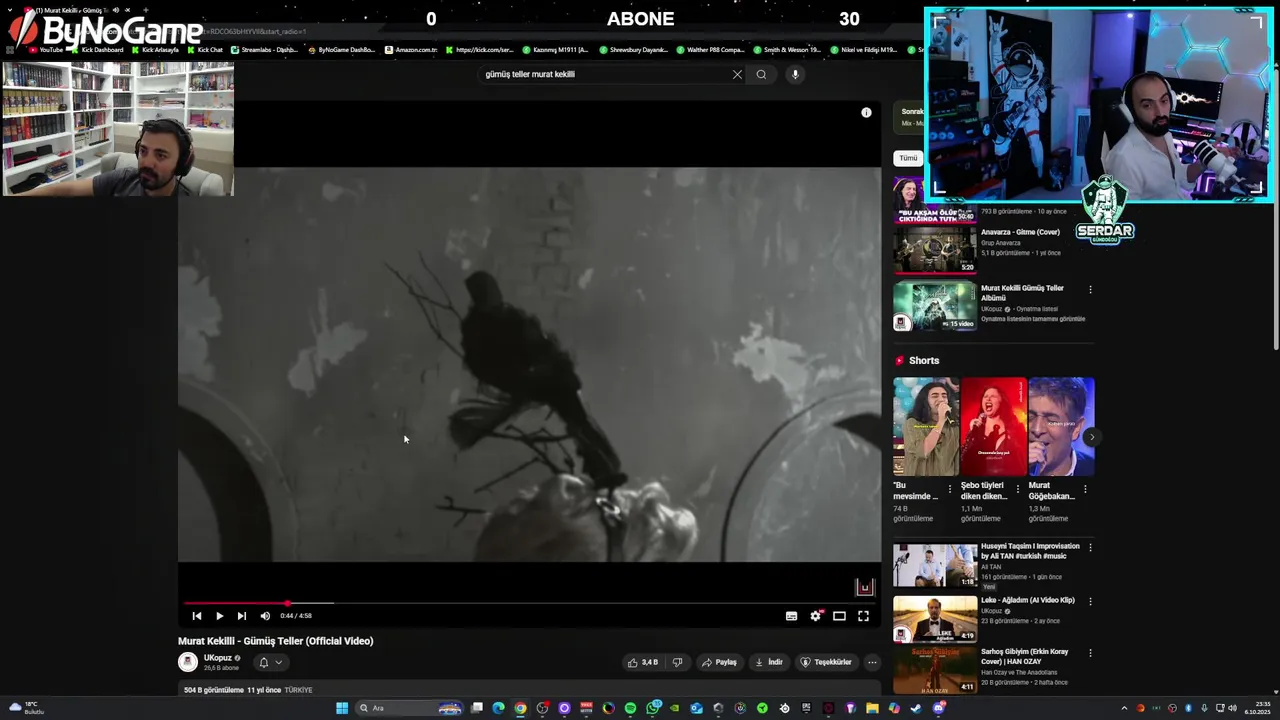The height and width of the screenshot is (720, 1280).
Task: Show next Shorts with arrow
Action: [1092, 437]
